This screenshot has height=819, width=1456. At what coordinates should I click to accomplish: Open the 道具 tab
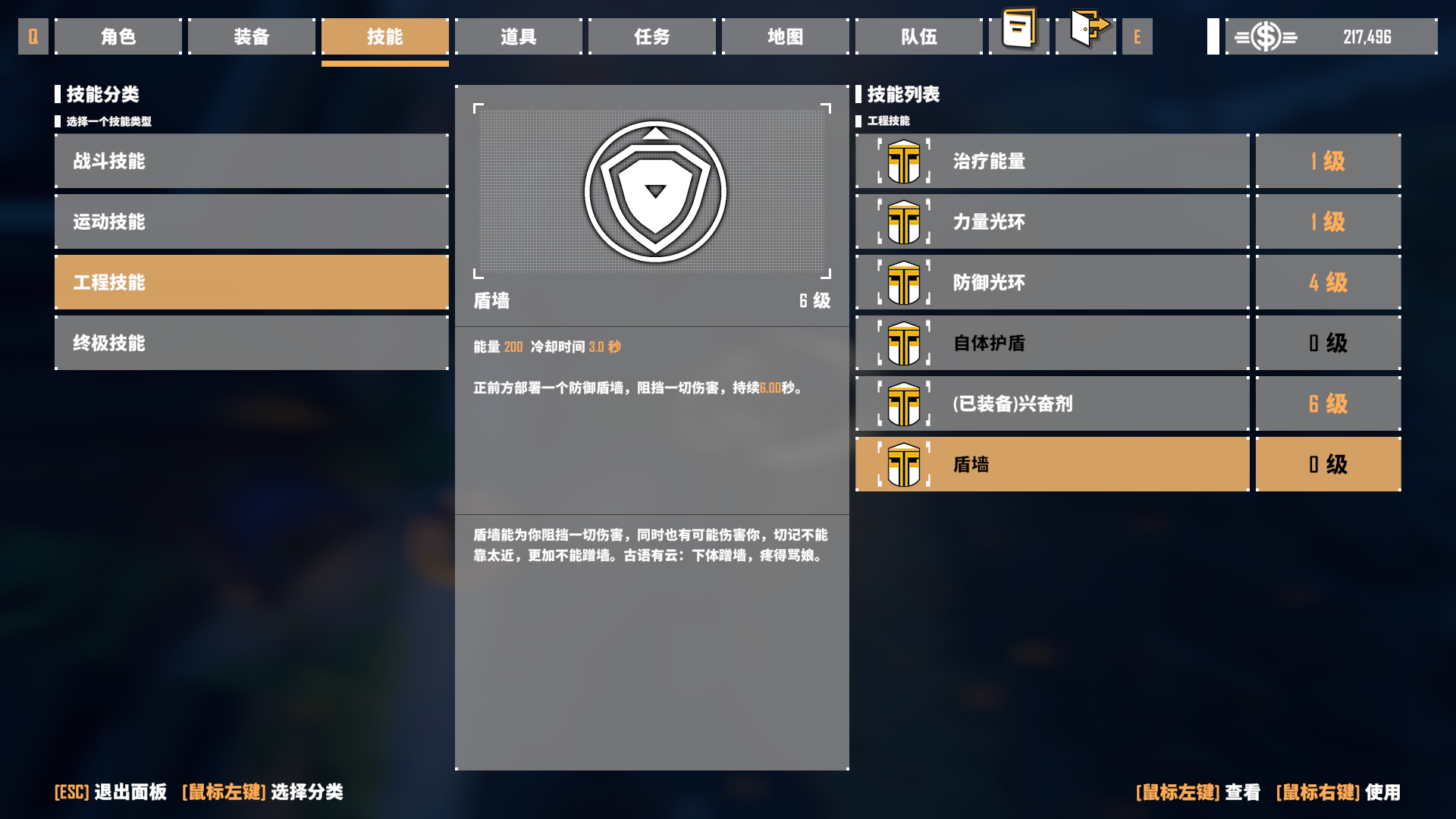pos(519,36)
